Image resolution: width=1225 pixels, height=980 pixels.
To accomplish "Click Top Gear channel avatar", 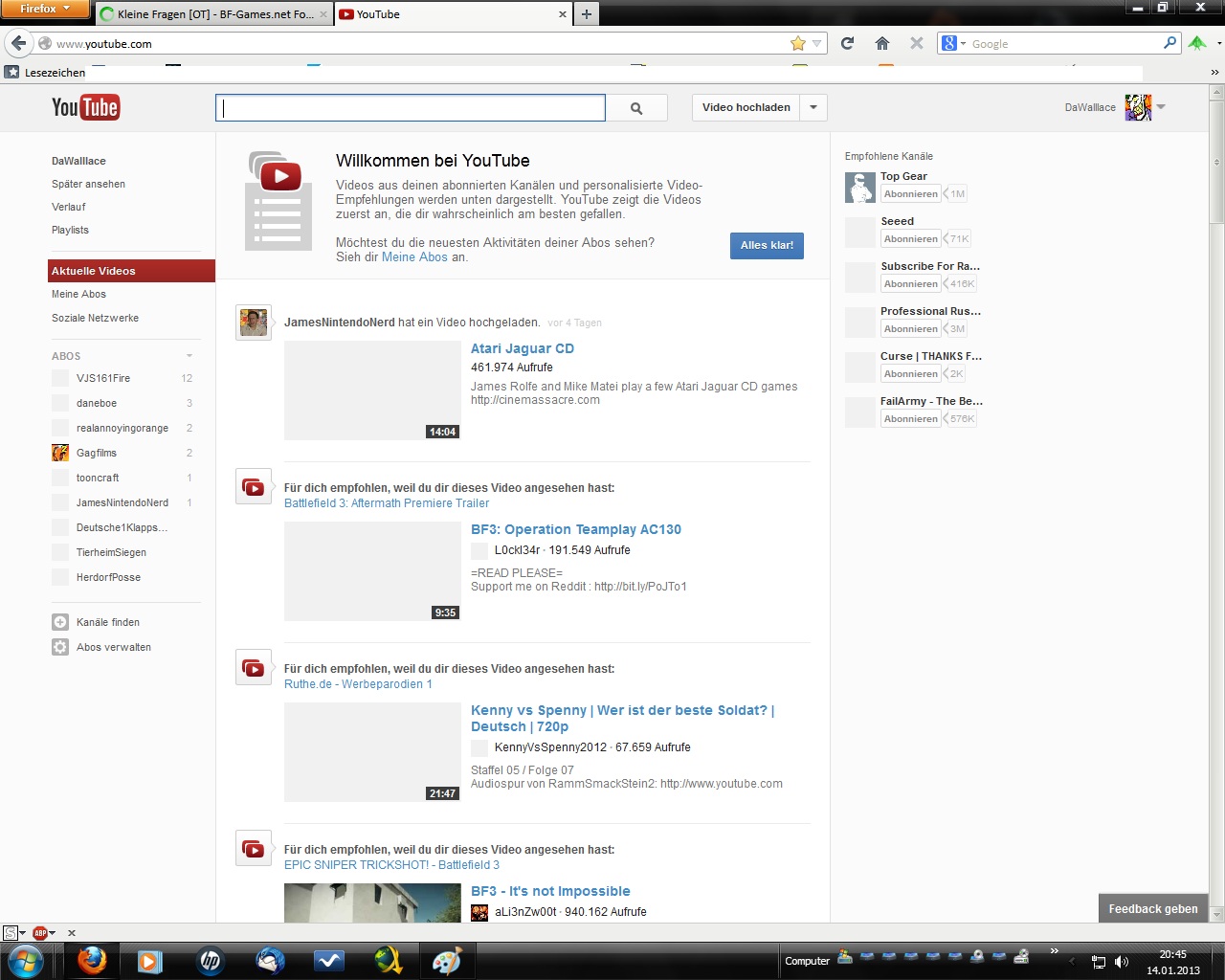I will (860, 188).
